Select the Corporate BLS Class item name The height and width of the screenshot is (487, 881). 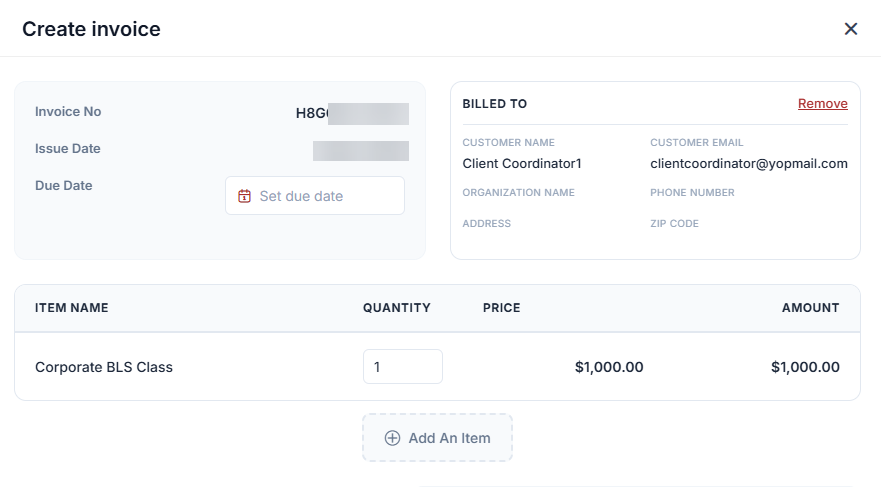(104, 367)
